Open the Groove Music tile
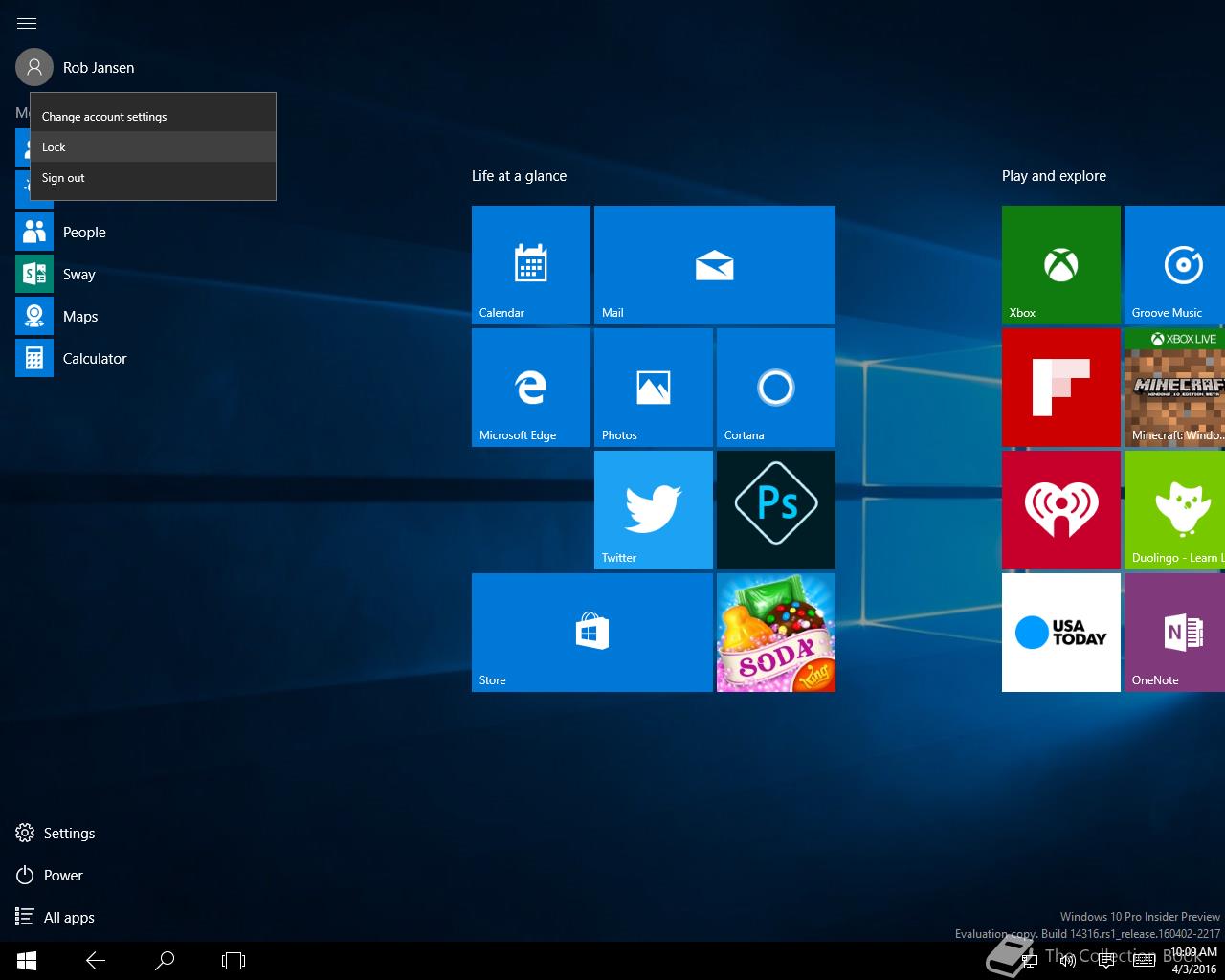Screen dimensions: 1225x980 click(1175, 265)
